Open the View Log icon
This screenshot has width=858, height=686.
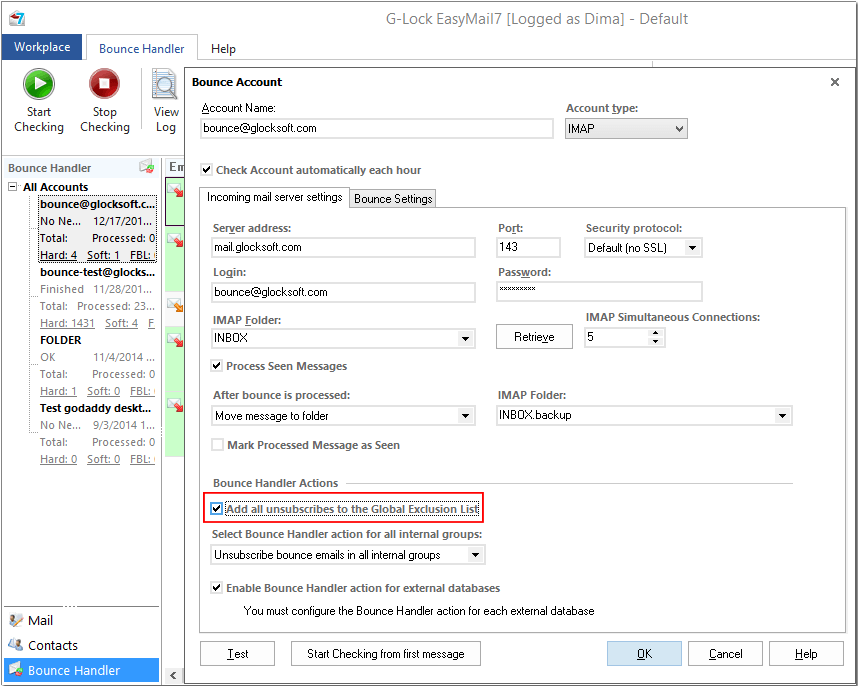click(x=165, y=85)
